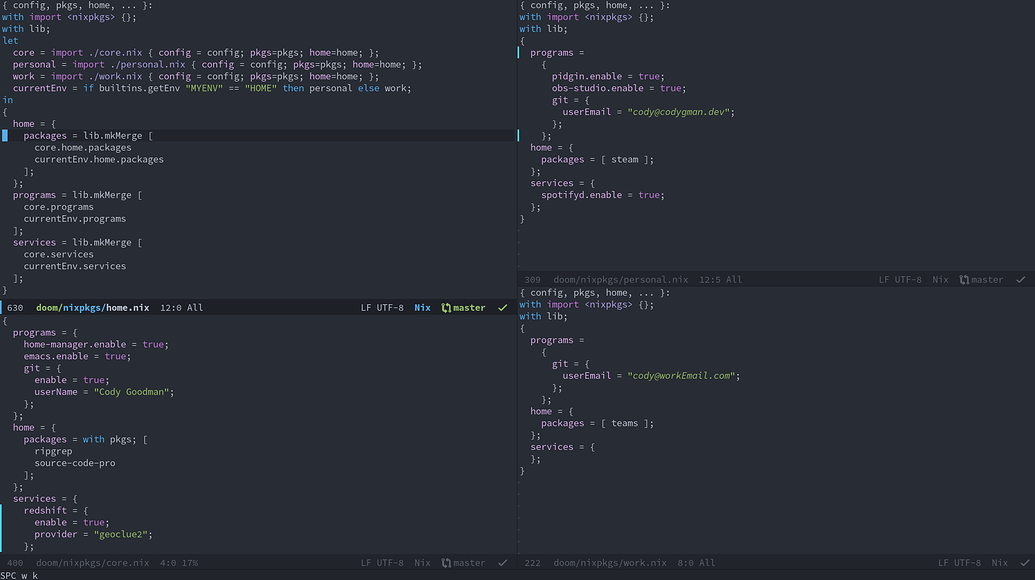This screenshot has width=1035, height=580.
Task: Click the doom/nixpkgs/personal.nix filename in the modeline
Action: coord(618,279)
